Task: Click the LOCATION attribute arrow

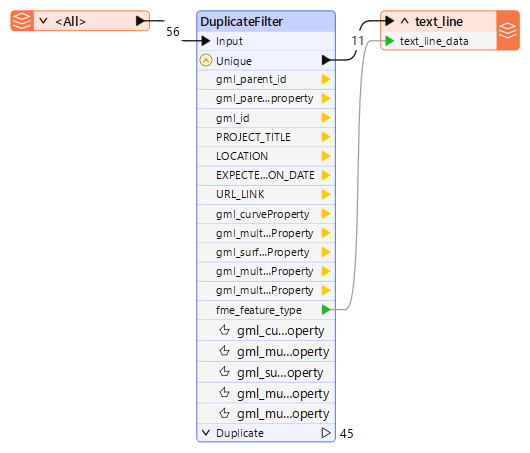Action: pyautogui.click(x=326, y=156)
